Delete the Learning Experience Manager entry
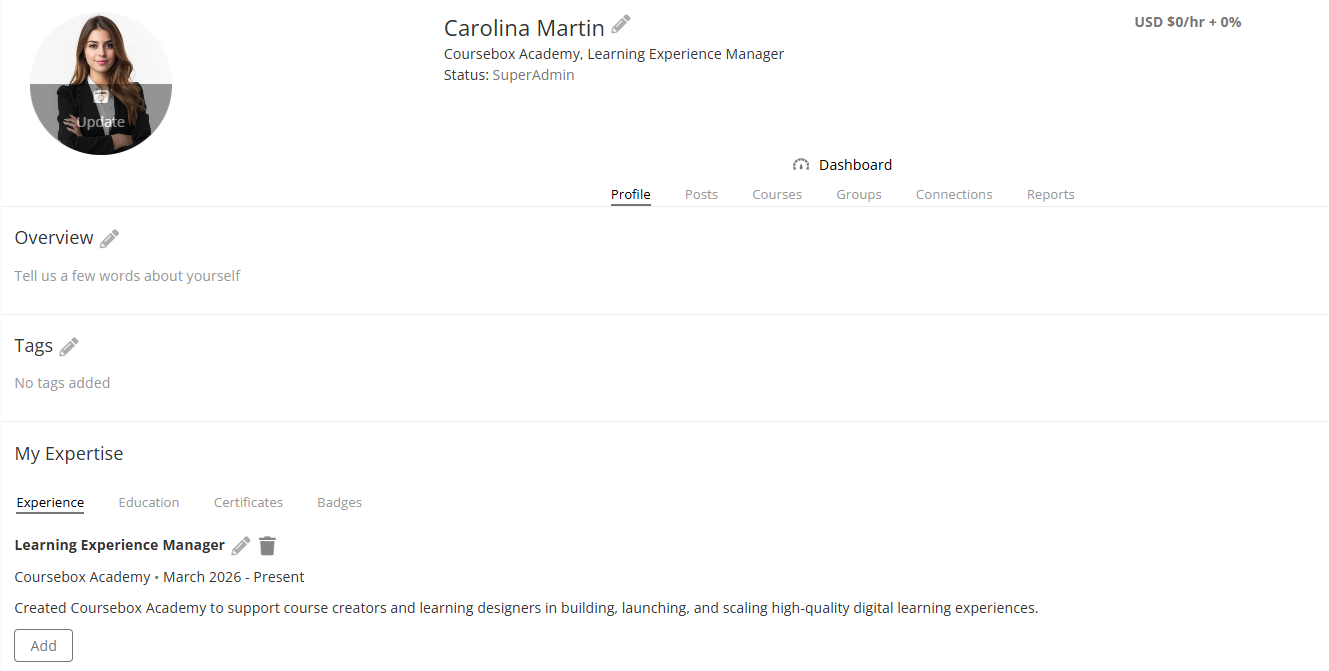Screen dimensions: 1329x671 (x=267, y=546)
